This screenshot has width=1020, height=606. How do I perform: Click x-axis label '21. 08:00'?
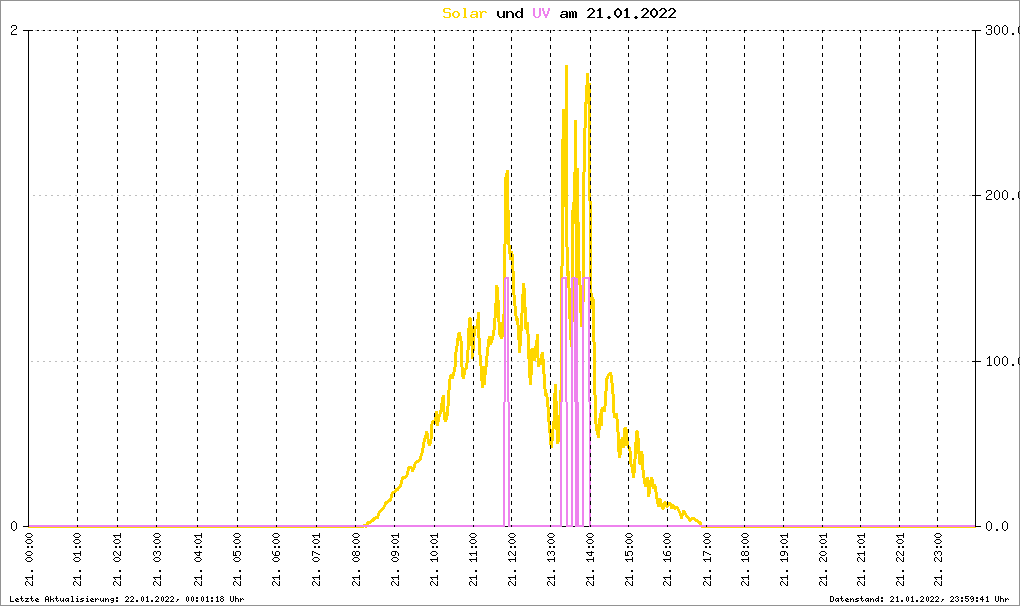coord(356,560)
